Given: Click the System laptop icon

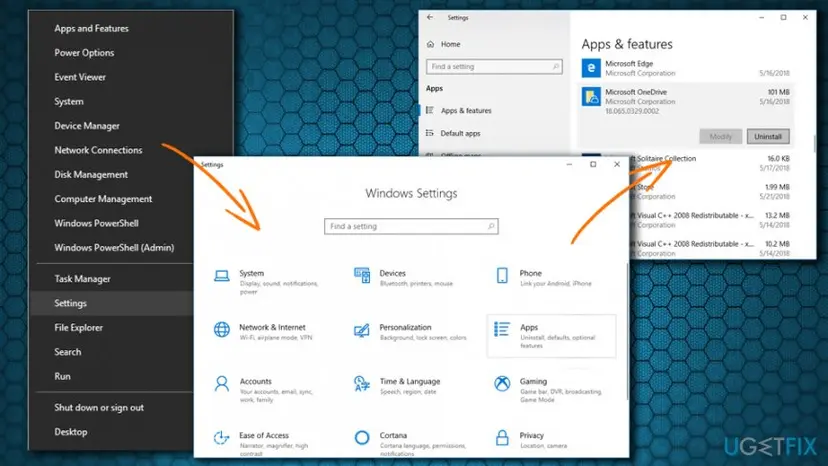Looking at the screenshot, I should point(222,276).
